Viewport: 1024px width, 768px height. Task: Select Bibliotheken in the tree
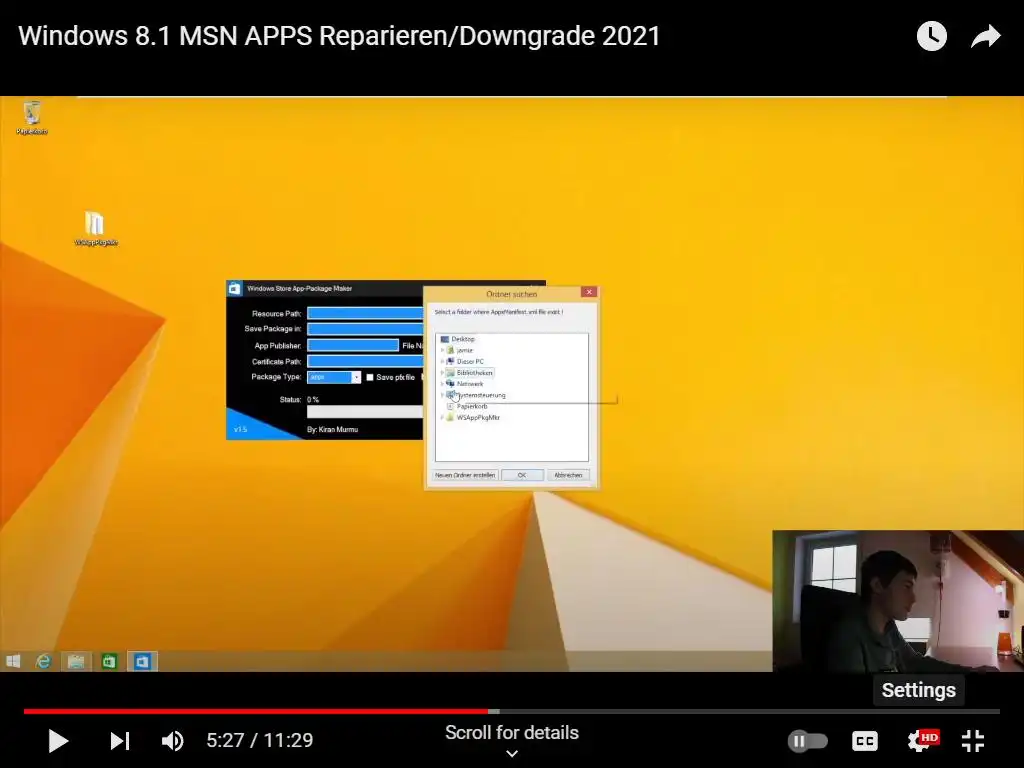[x=474, y=372]
